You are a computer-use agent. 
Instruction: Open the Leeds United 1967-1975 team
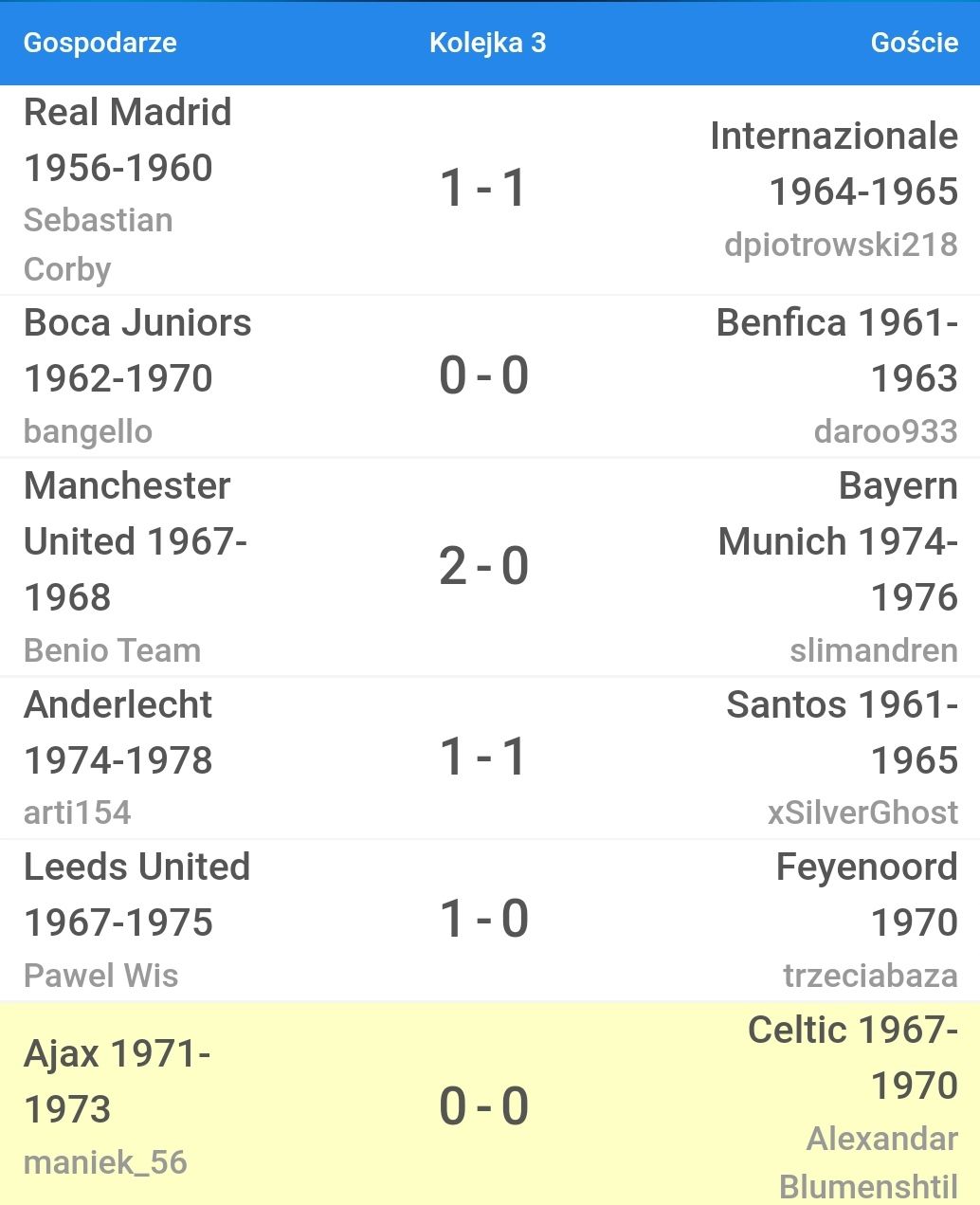coord(137,894)
